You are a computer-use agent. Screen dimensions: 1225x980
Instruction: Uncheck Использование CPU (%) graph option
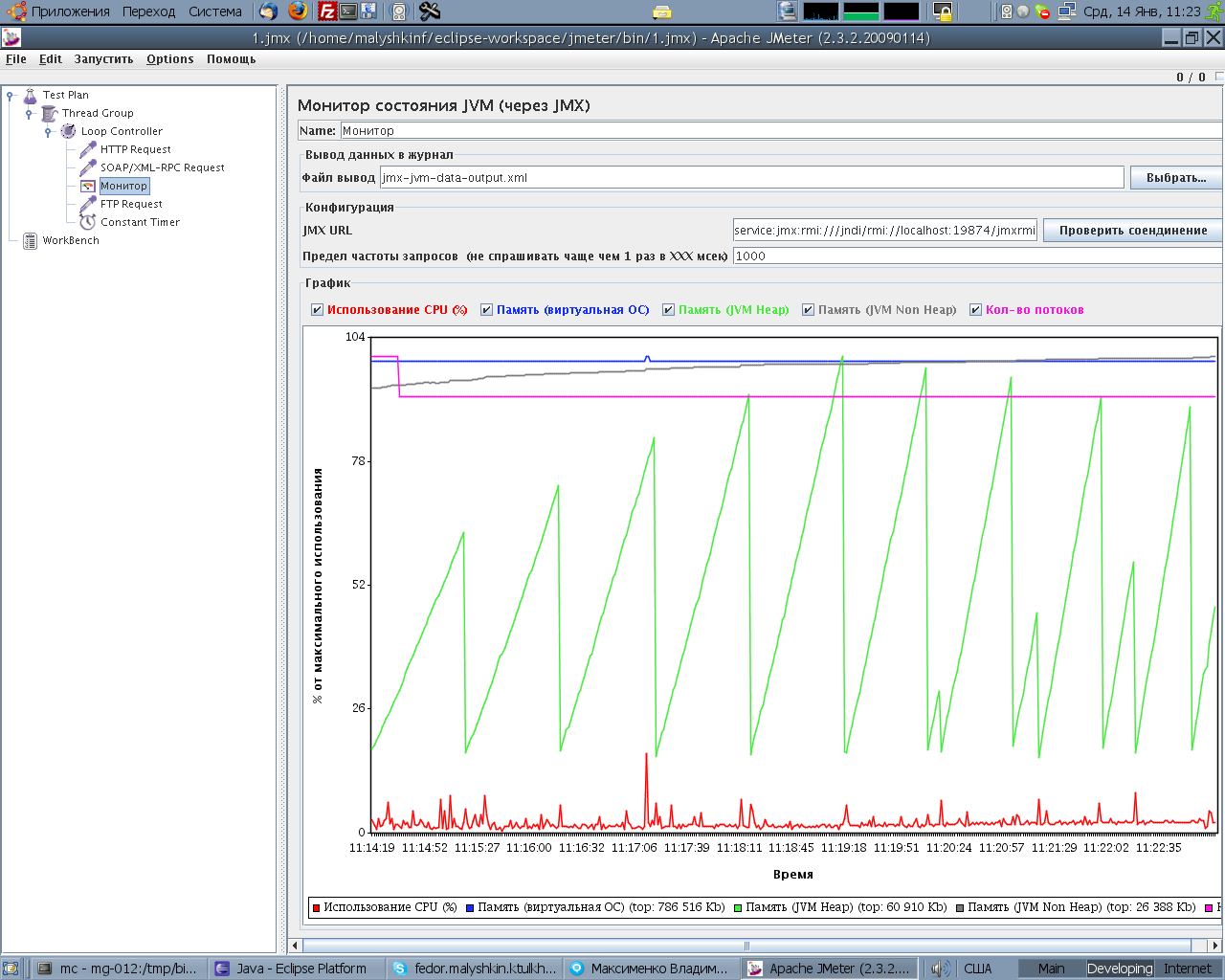point(316,309)
